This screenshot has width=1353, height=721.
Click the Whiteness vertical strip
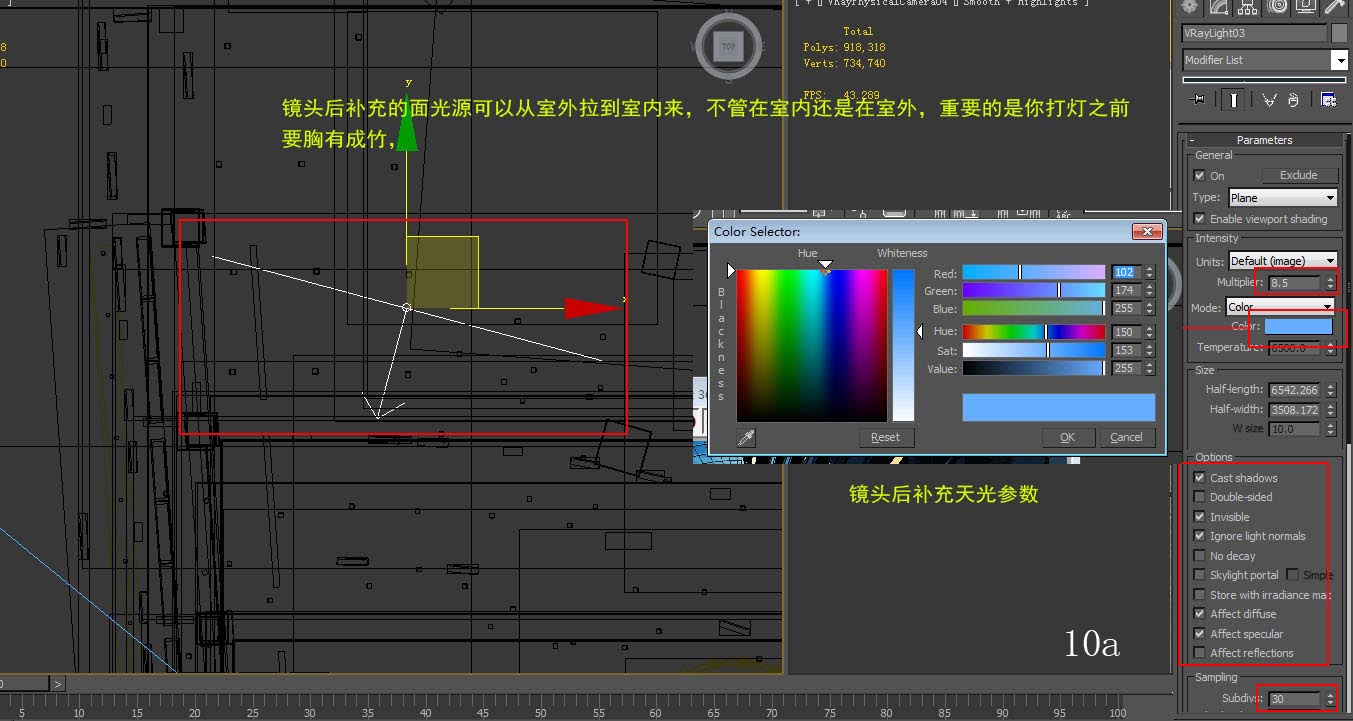(903, 345)
